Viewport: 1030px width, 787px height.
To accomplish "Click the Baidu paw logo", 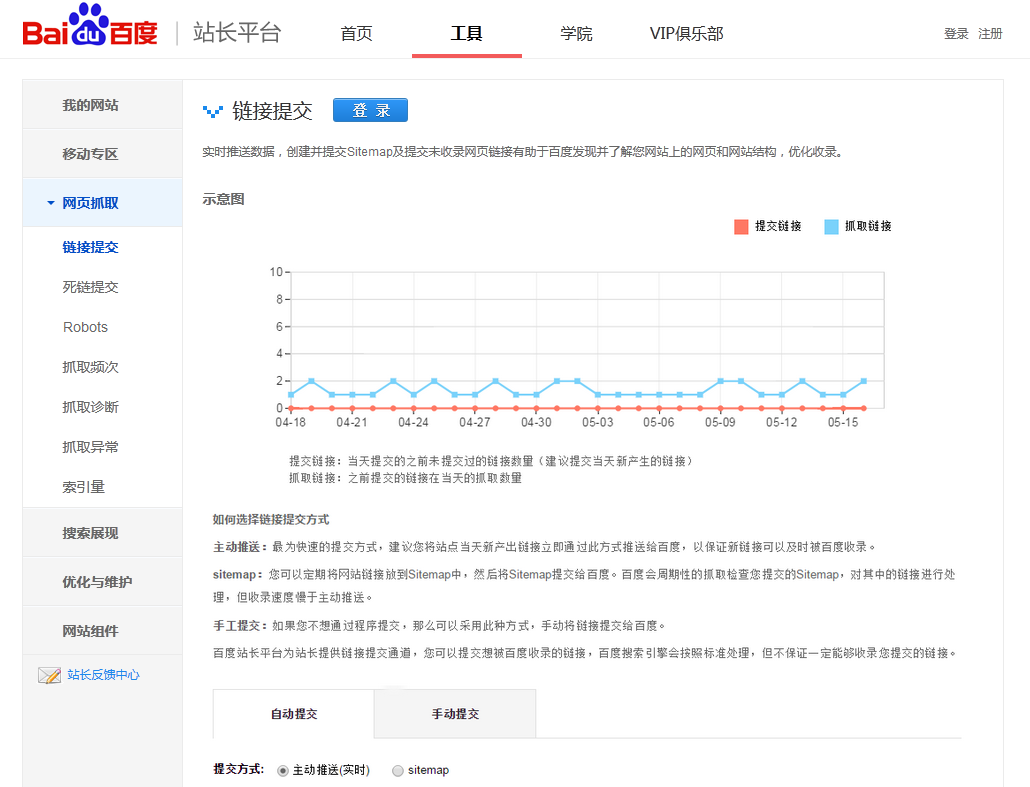I will [x=90, y=26].
